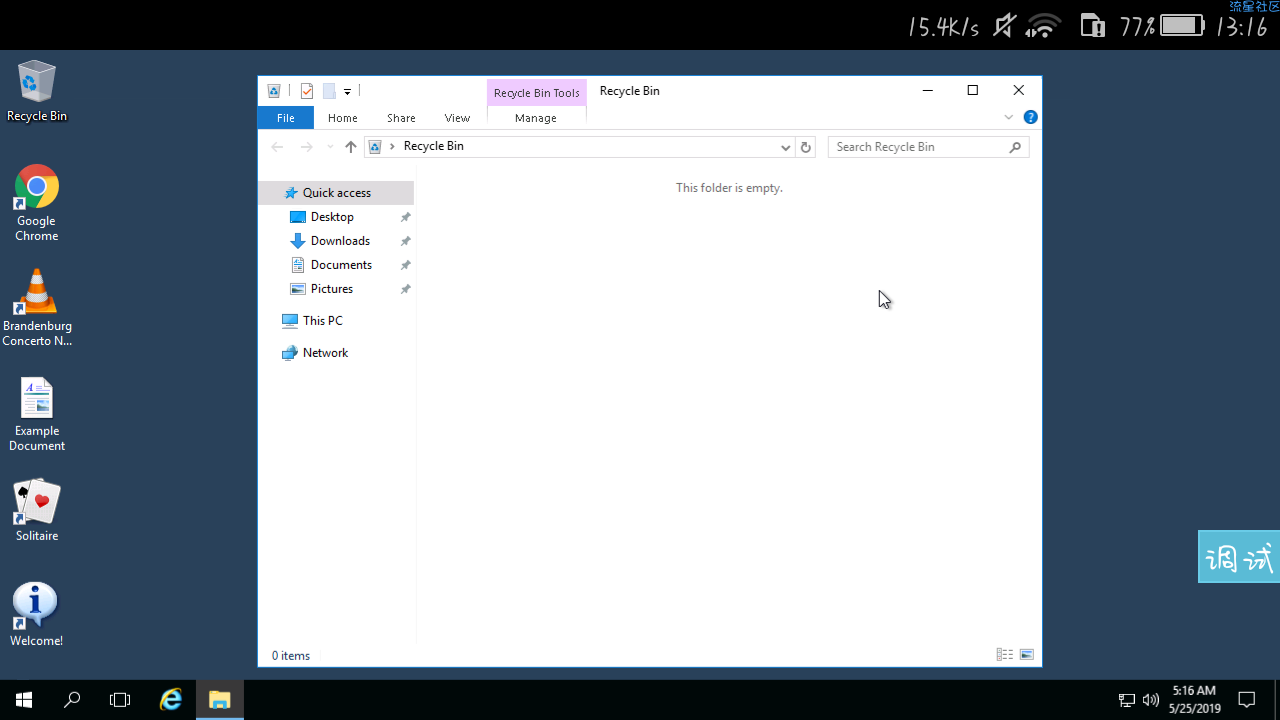Unpin Documents using its pin icon
Screen dimensions: 1280x720
pos(405,265)
